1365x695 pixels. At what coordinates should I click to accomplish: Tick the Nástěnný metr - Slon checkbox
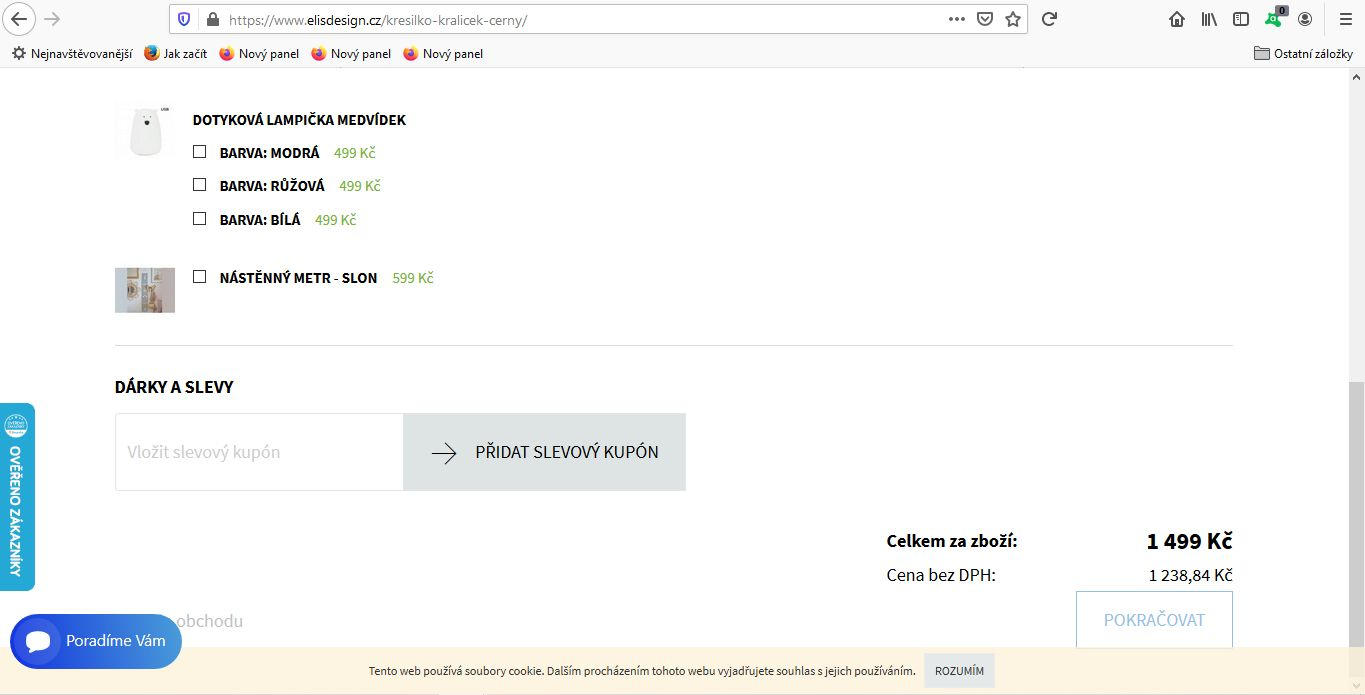point(200,277)
